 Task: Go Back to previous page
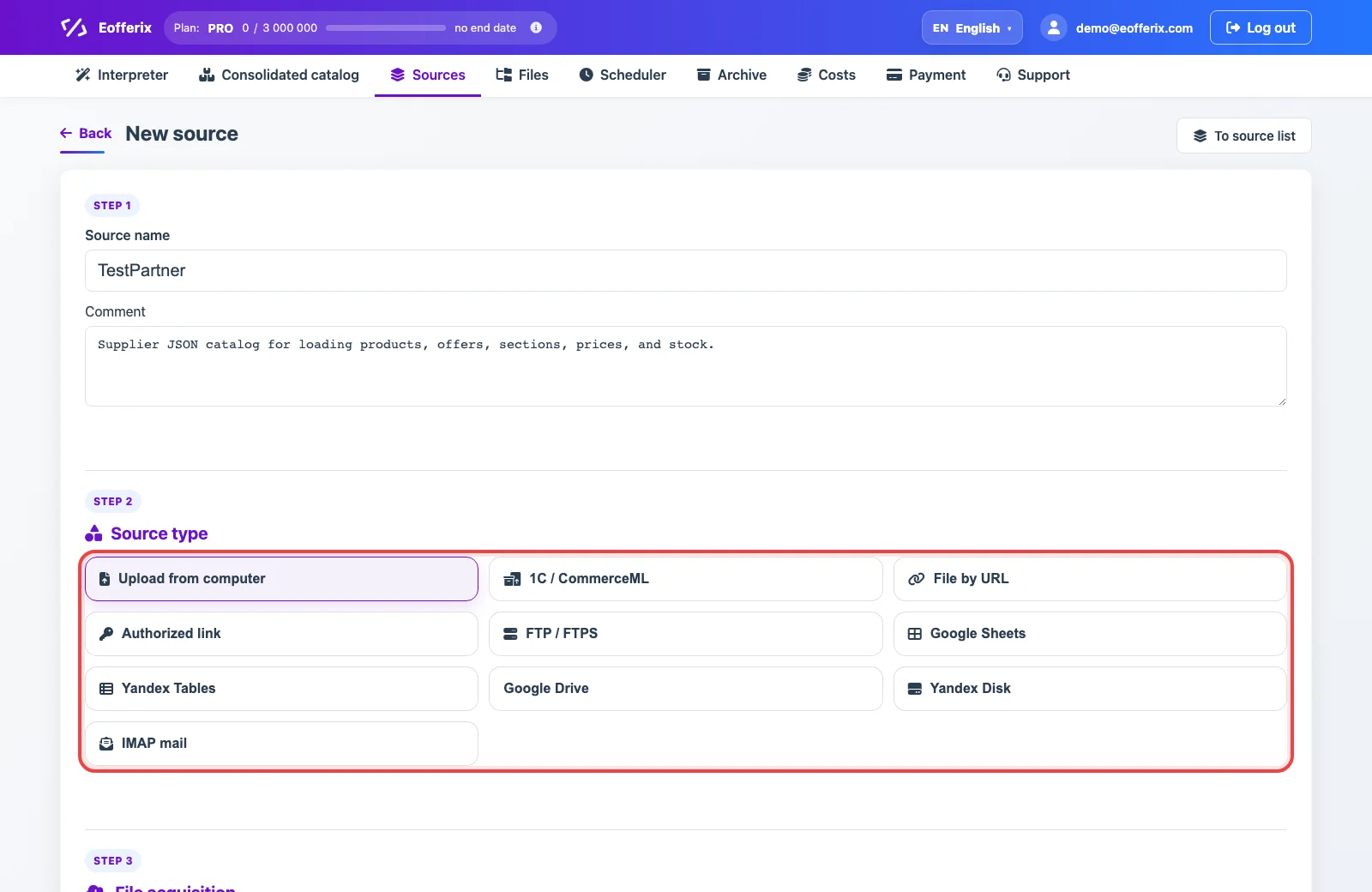point(86,133)
